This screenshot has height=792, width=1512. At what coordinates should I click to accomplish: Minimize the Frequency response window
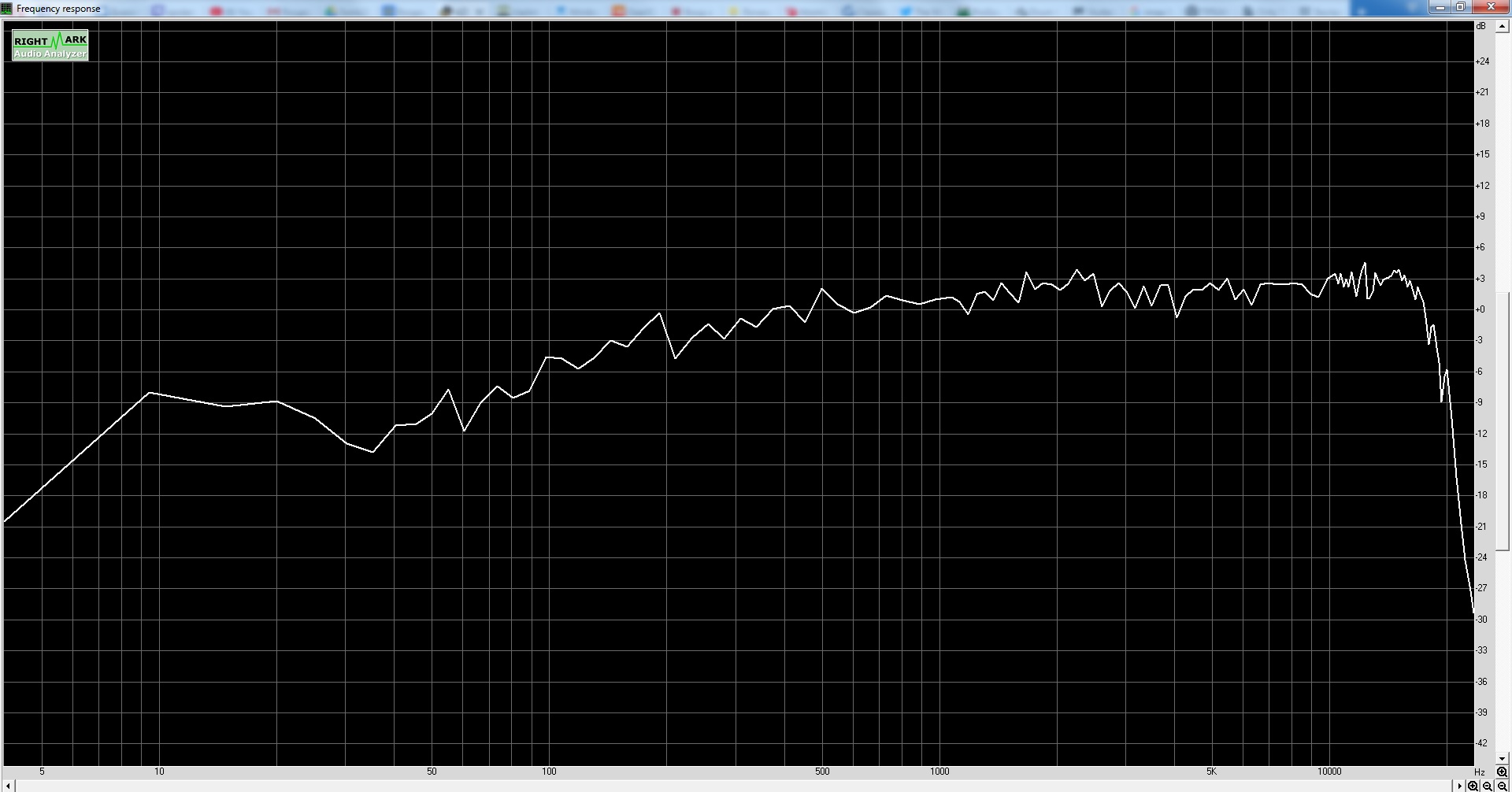click(1440, 7)
